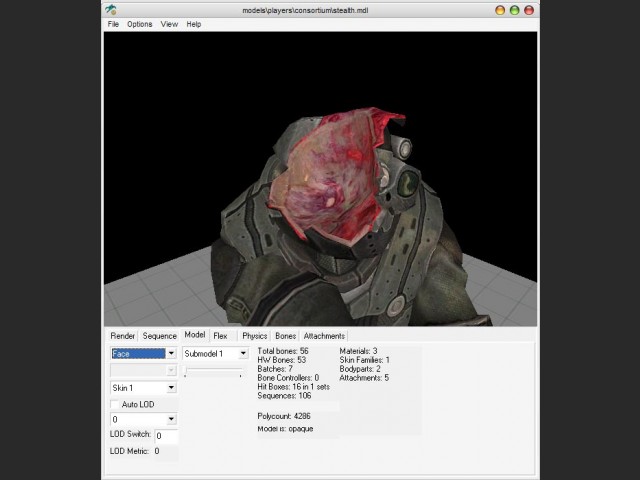Click the 3D model viewport
Viewport: 640px width, 480px height.
click(x=320, y=179)
